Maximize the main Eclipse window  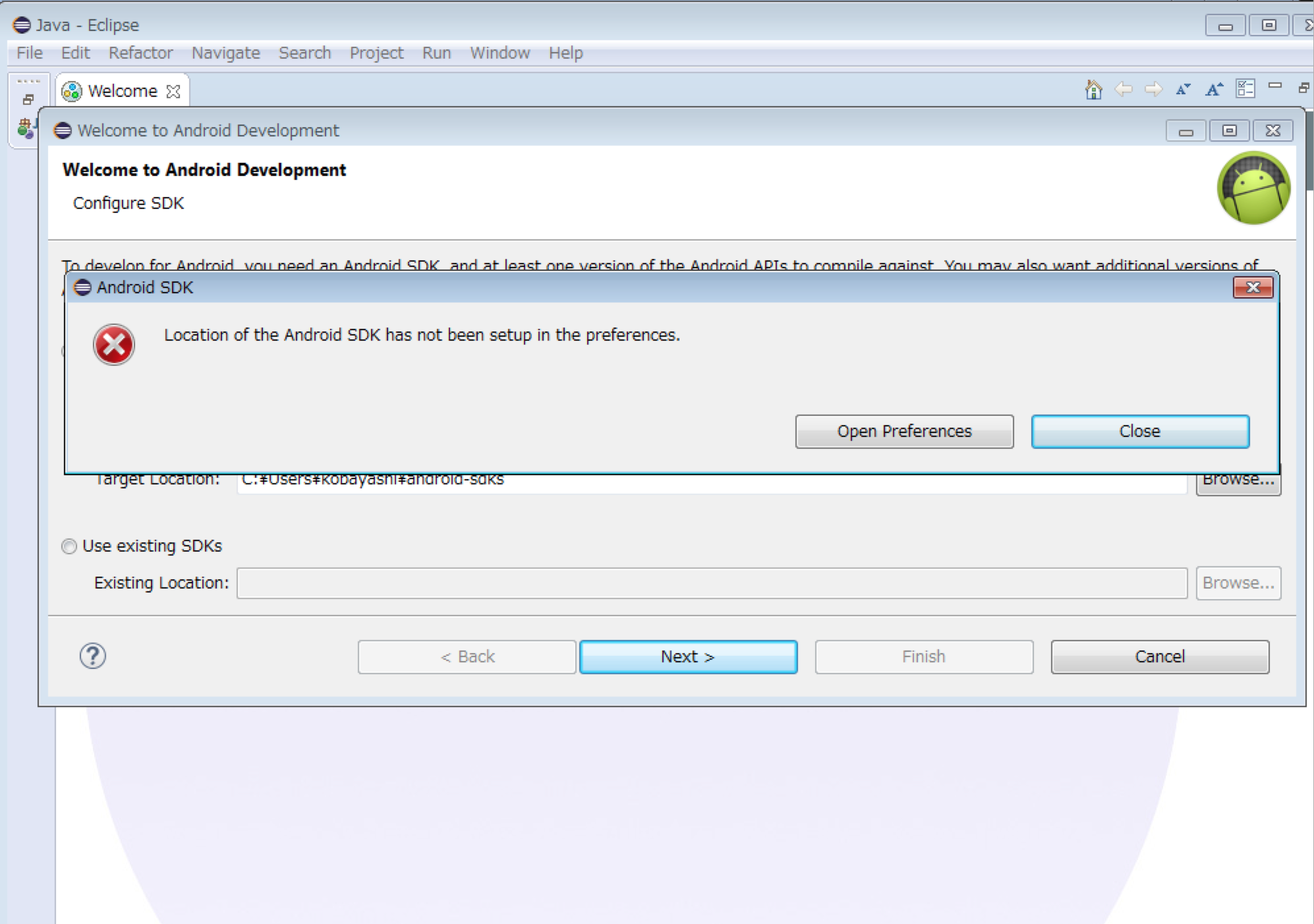tap(1269, 26)
